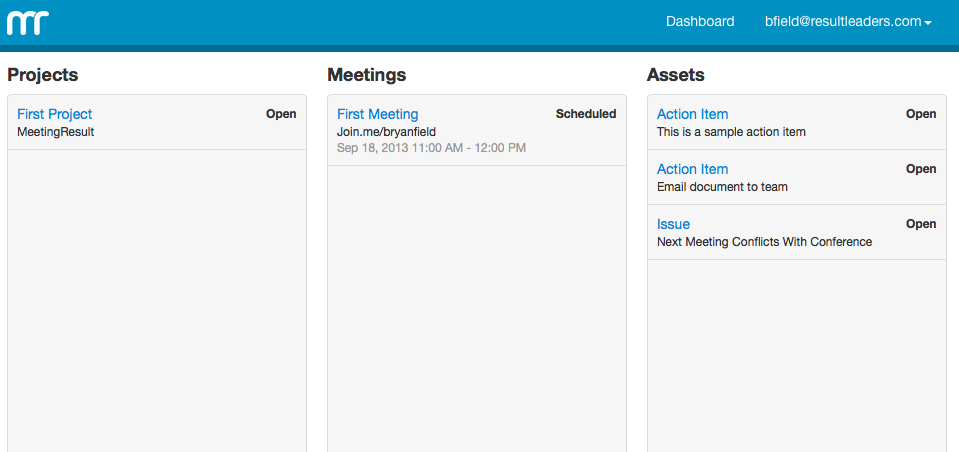Click the Meetings section heading
Image resolution: width=959 pixels, height=452 pixels.
point(367,75)
